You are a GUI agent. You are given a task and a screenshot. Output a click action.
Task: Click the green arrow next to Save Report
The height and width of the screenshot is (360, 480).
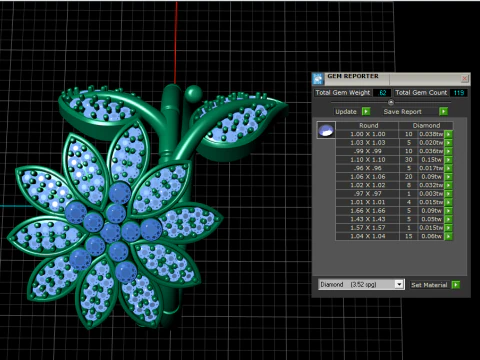pyautogui.click(x=443, y=111)
